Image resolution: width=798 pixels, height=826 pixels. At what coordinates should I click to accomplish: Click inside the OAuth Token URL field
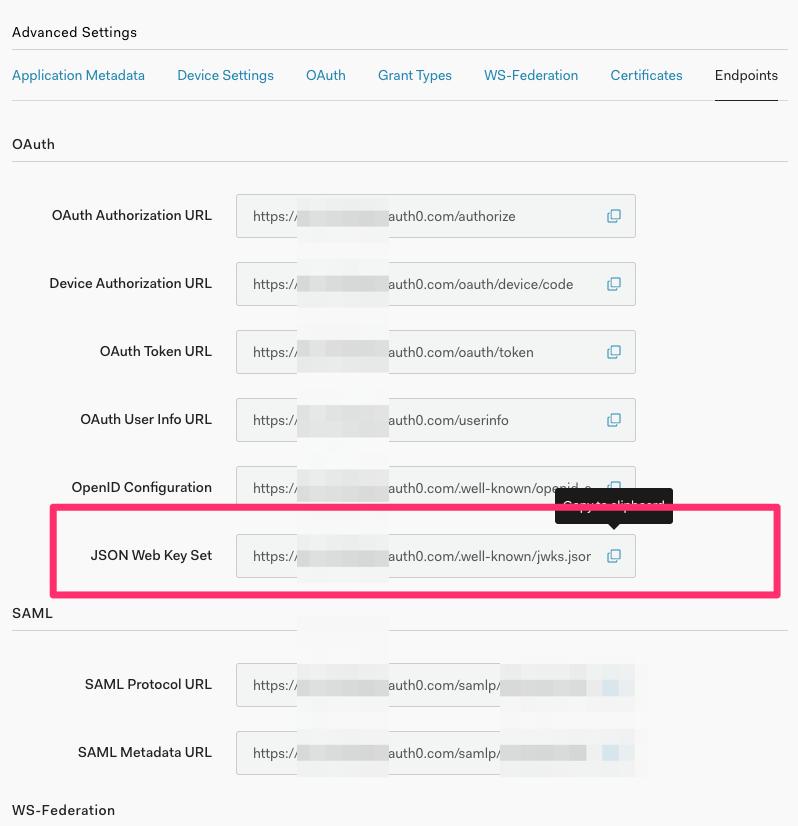[420, 352]
